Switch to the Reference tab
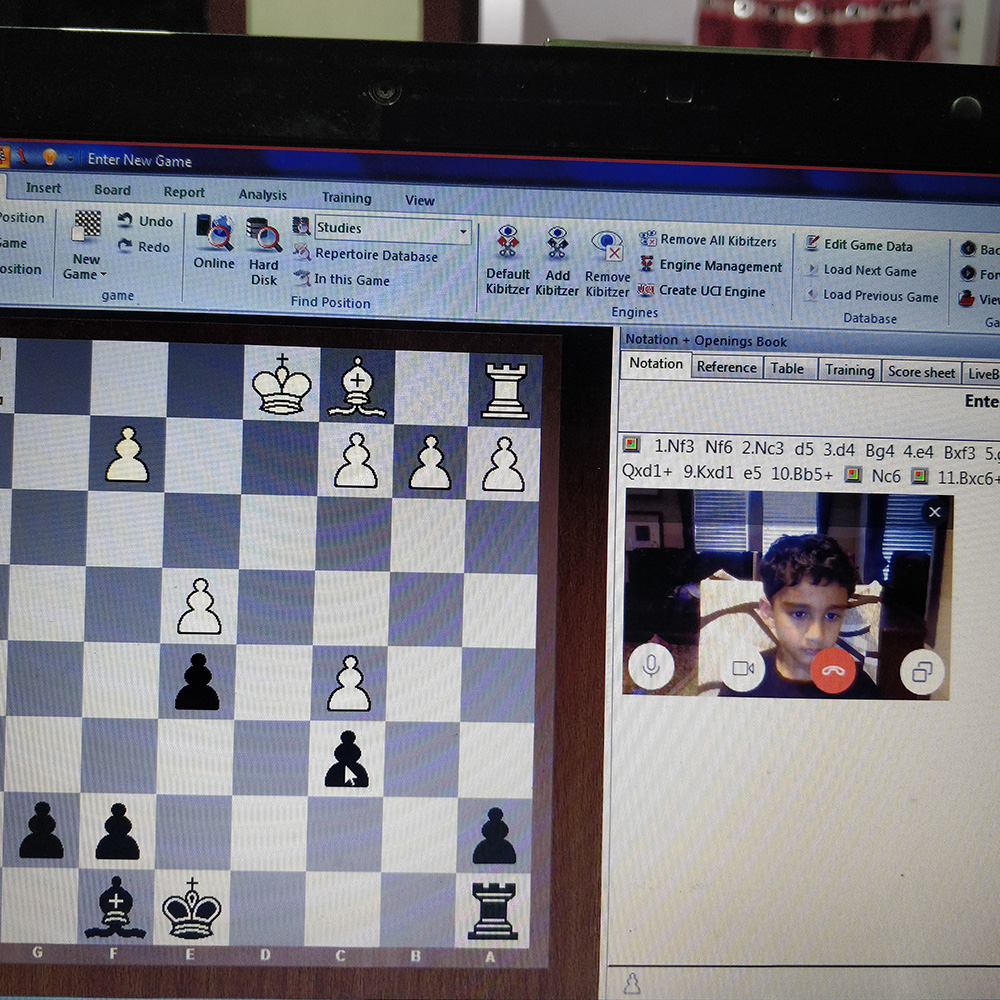This screenshot has height=1000, width=1000. click(726, 368)
